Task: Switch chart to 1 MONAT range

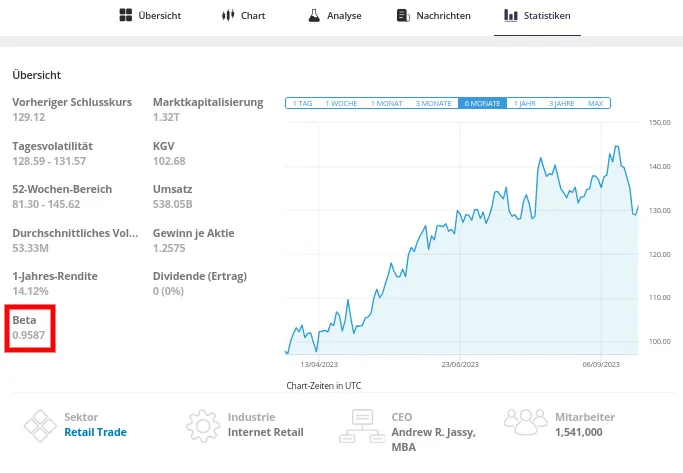Action: pyautogui.click(x=387, y=103)
